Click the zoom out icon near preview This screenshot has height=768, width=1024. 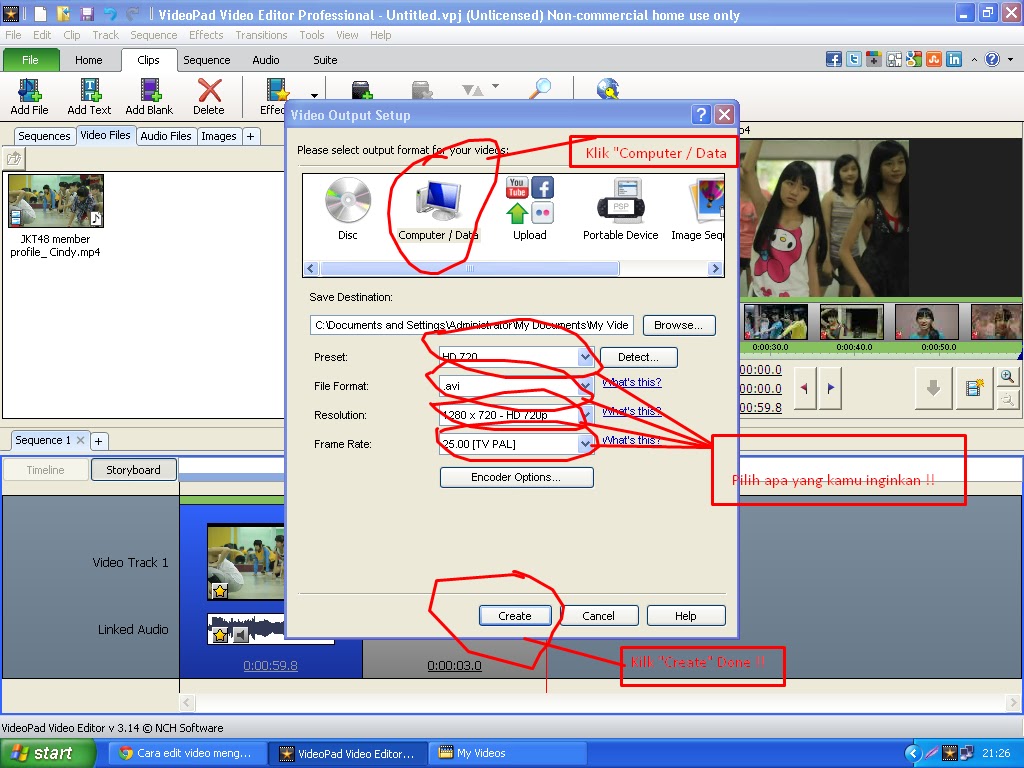pos(1008,399)
